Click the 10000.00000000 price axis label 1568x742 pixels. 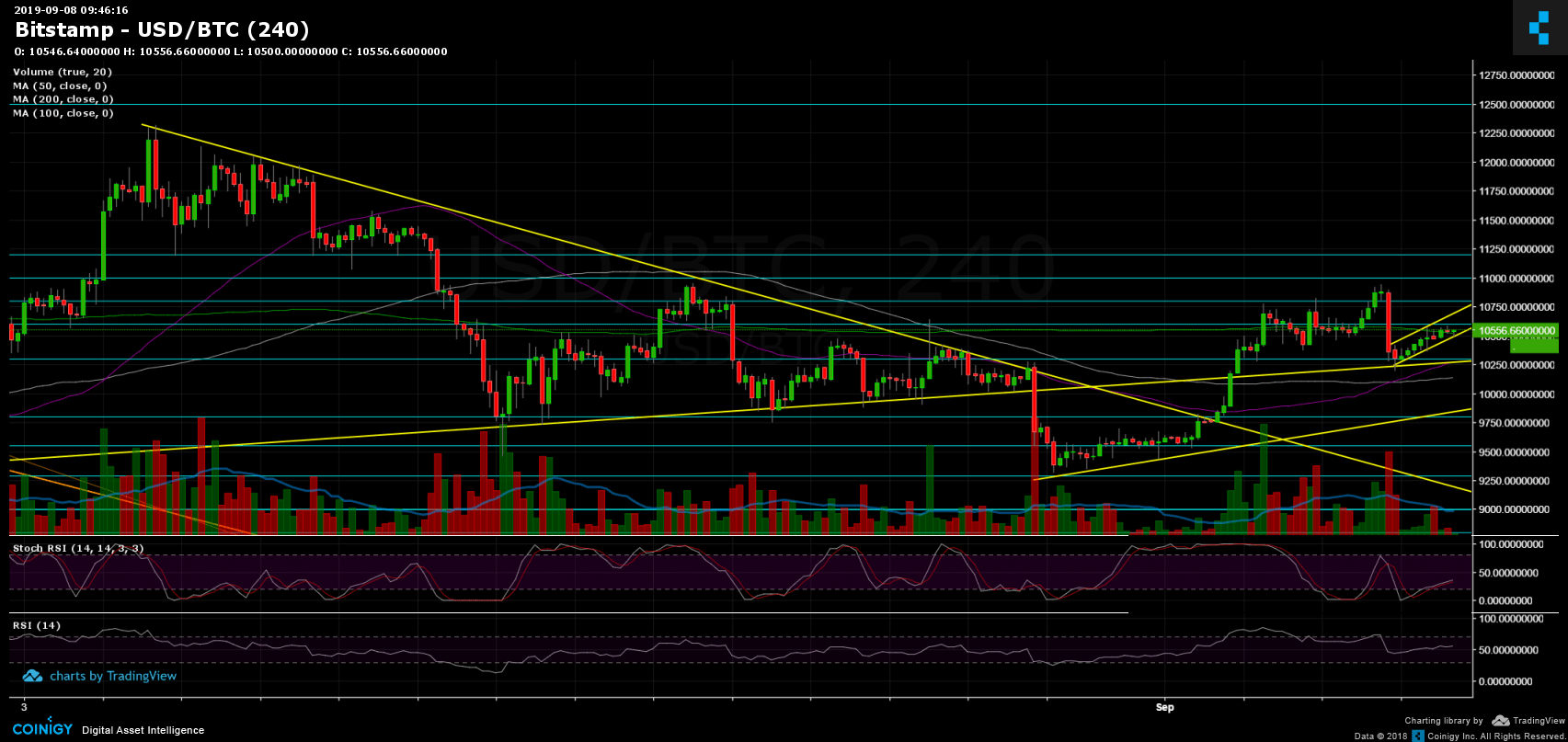1518,394
